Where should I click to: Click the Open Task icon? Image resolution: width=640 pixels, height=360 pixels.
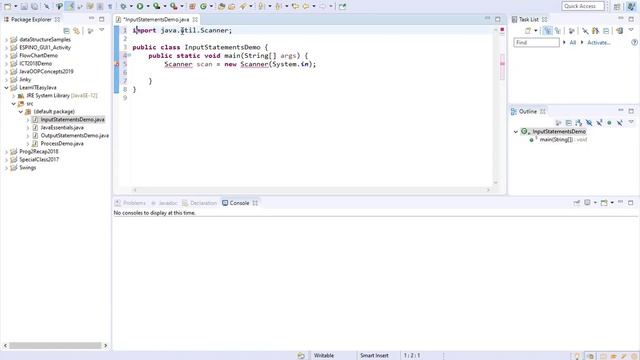[x=232, y=6]
